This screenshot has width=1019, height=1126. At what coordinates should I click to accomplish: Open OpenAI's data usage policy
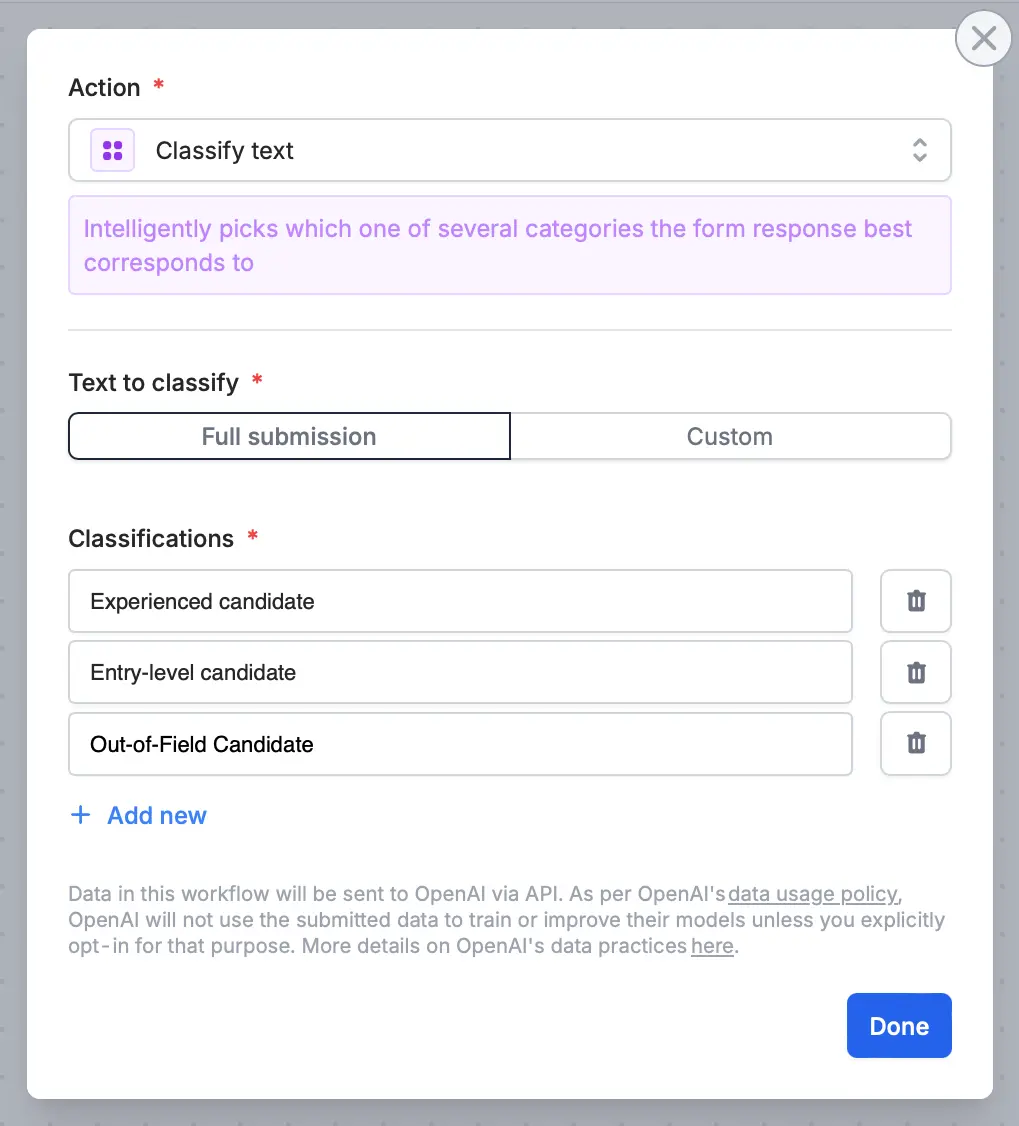[x=810, y=893]
